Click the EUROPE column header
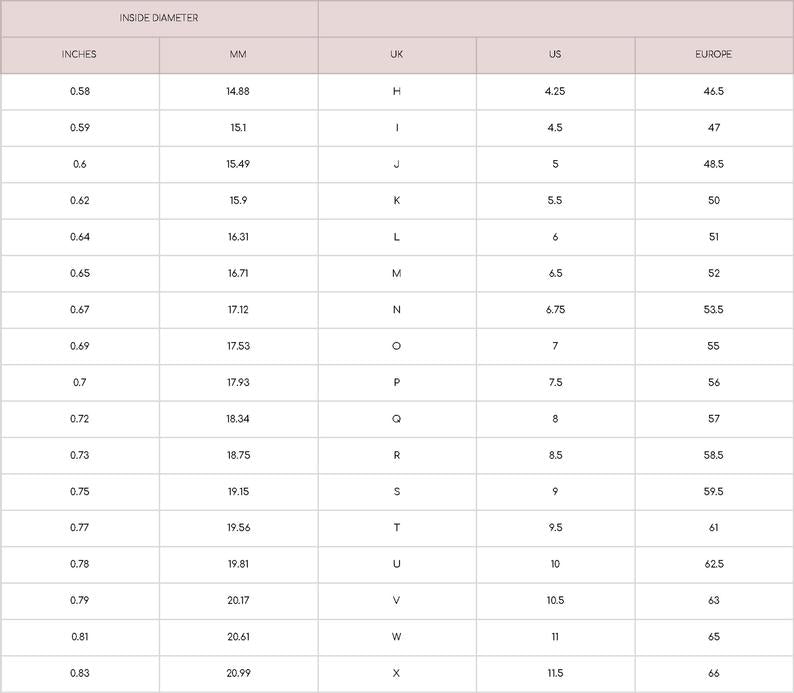 pos(713,55)
